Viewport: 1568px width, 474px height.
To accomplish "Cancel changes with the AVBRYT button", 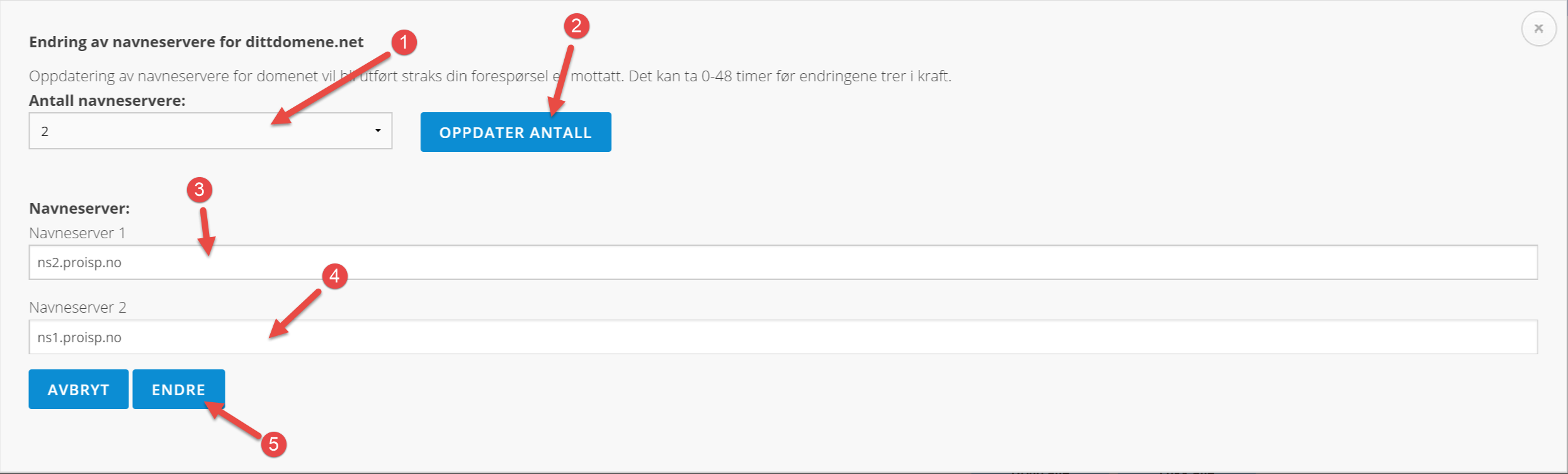I will [x=79, y=390].
